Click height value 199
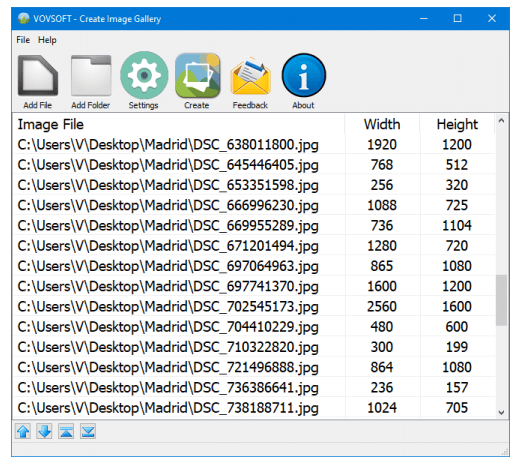The width and height of the screenshot is (519, 466). [x=457, y=347]
